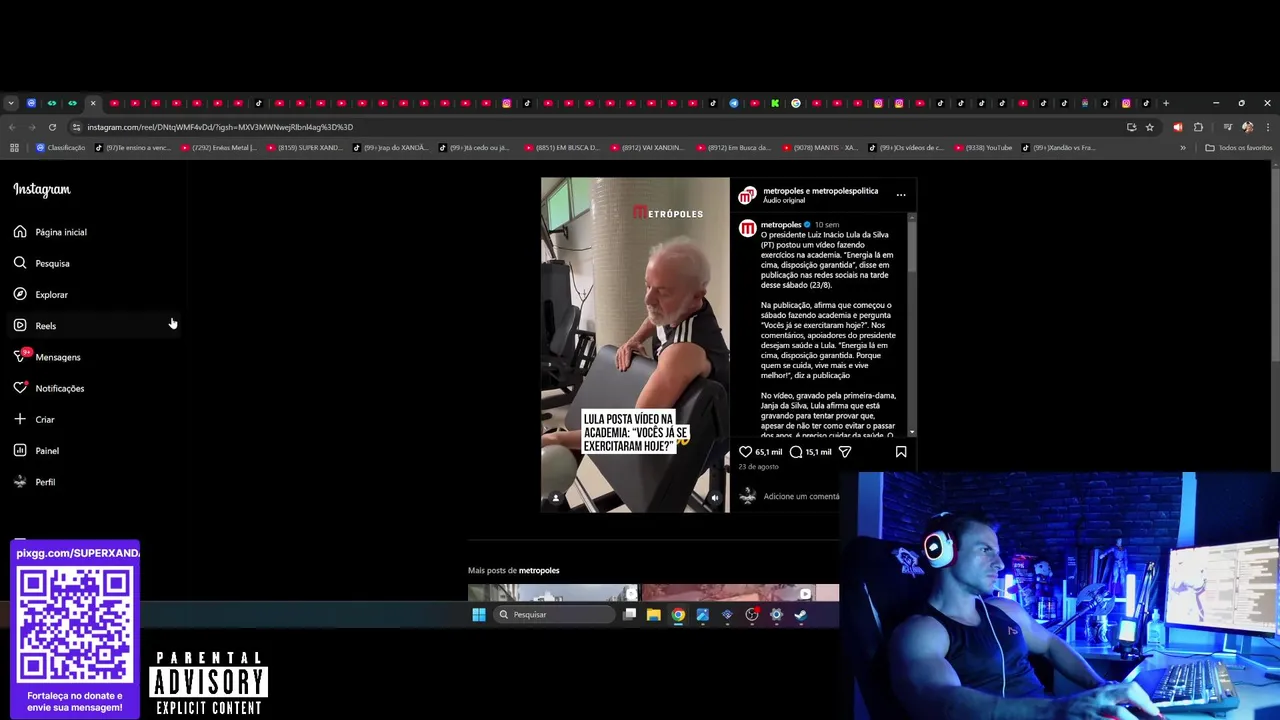Screen dimensions: 1280x720
Task: Open first thumbnail under Mais posts
Action: [553, 592]
